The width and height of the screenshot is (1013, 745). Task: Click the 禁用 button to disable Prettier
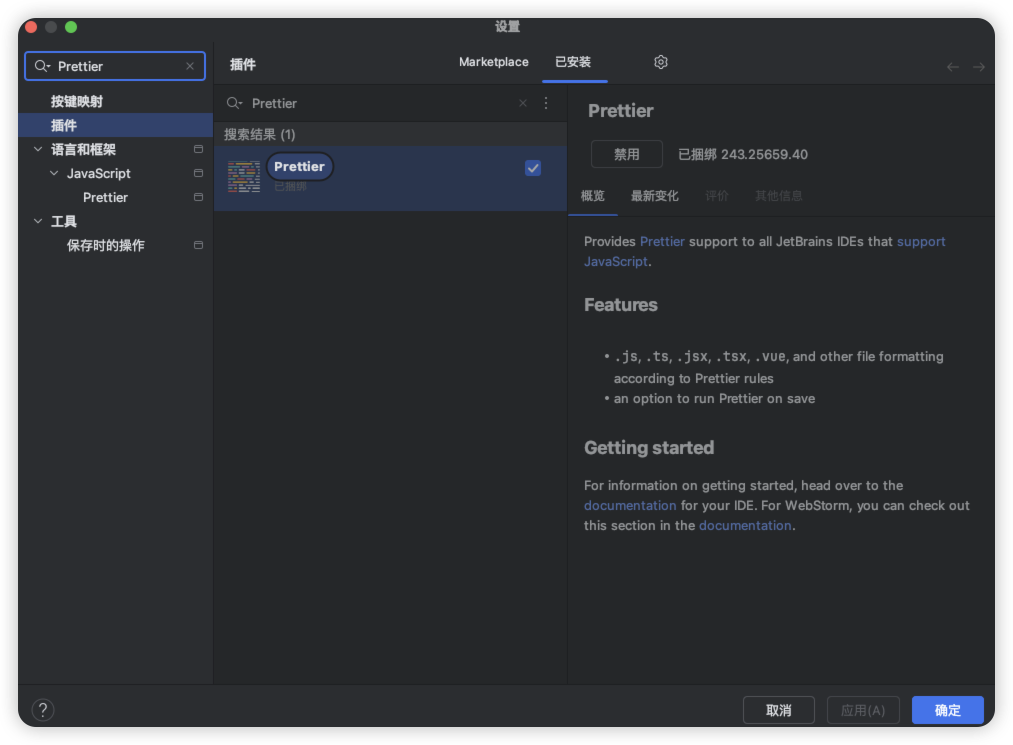tap(627, 154)
